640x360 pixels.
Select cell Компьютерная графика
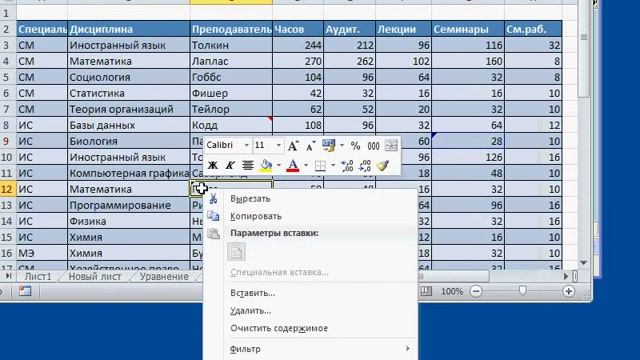tap(129, 173)
